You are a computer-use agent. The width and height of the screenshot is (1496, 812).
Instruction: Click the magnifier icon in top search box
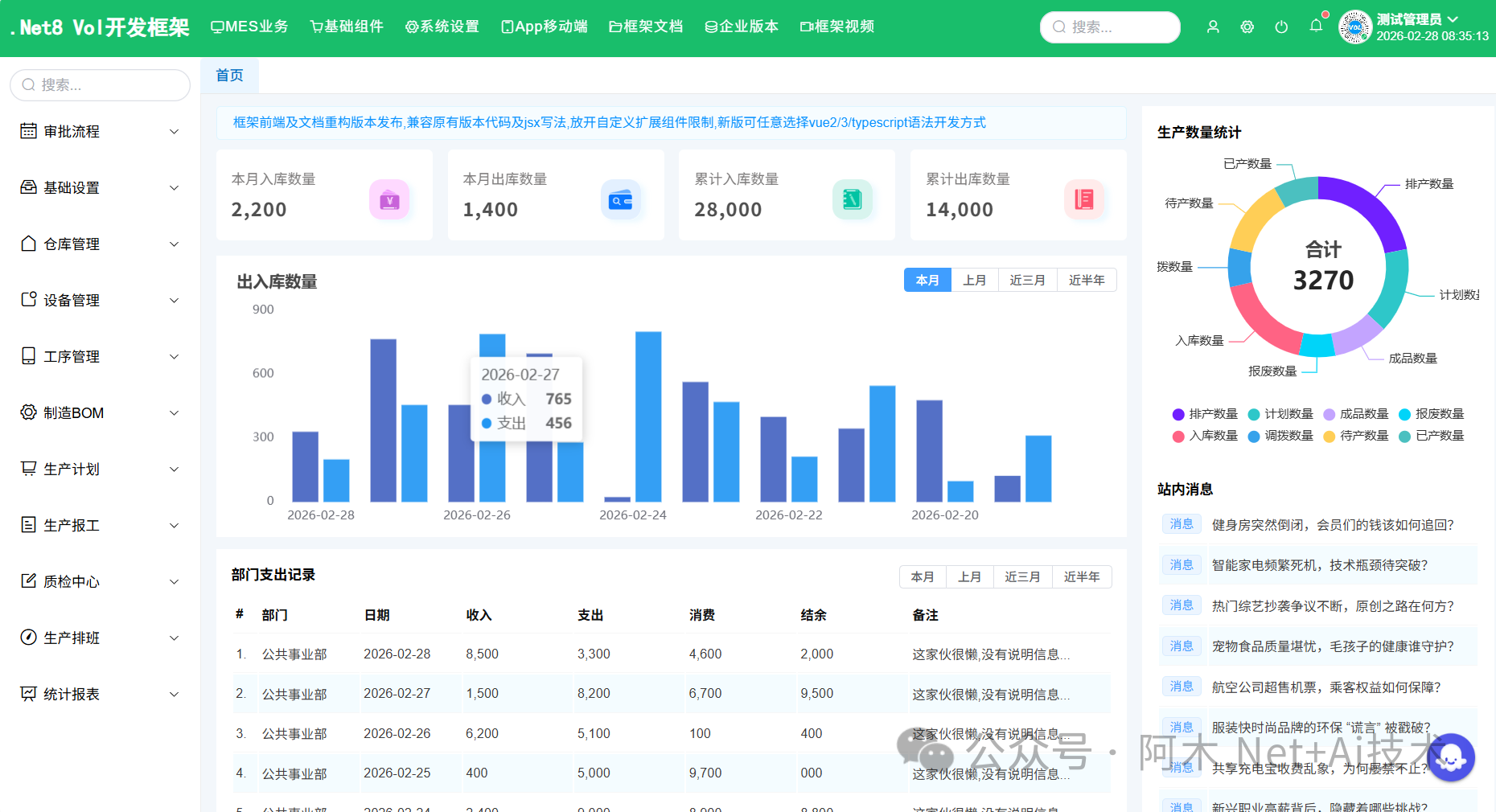tap(1059, 27)
